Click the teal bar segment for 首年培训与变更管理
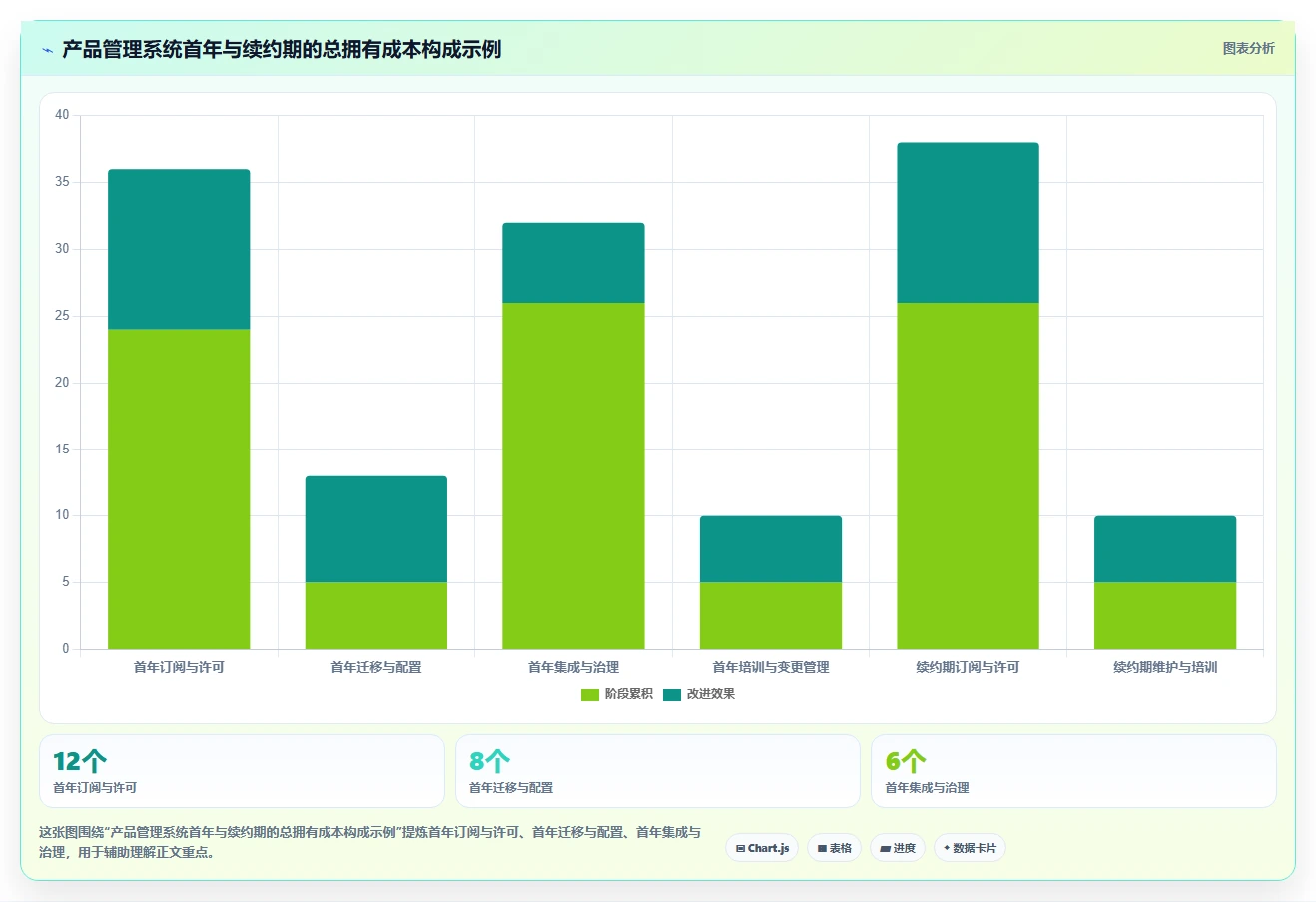The image size is (1316, 902). coord(771,549)
